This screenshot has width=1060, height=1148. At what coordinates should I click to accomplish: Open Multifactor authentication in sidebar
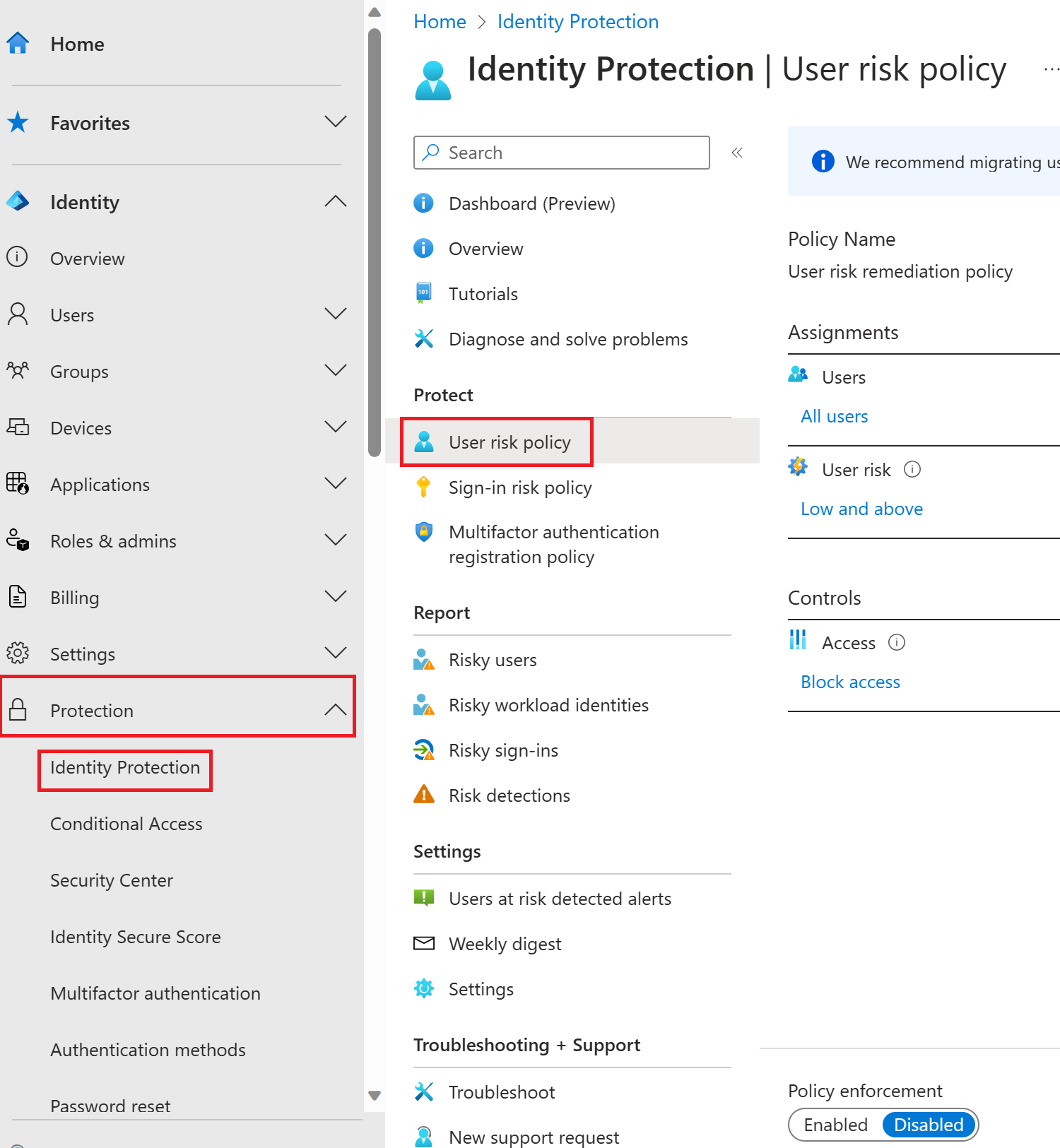click(155, 993)
